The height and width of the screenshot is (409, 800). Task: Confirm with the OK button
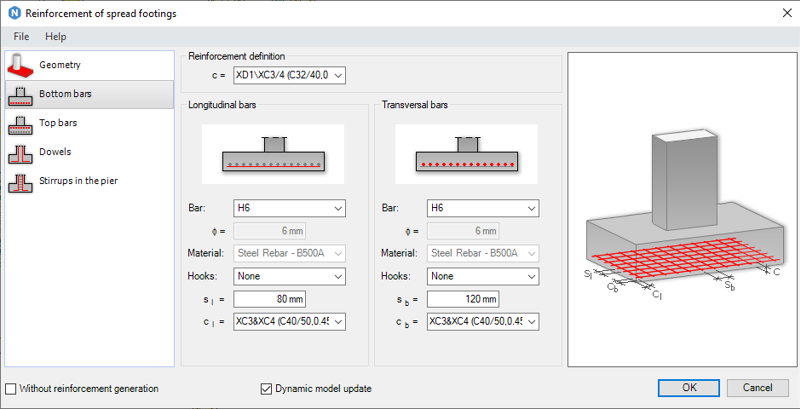[x=689, y=388]
